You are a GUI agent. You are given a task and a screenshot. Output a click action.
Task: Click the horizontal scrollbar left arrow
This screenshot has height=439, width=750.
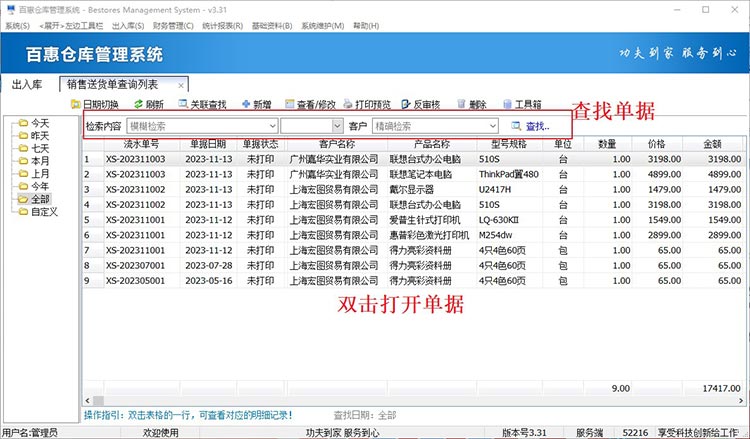pos(87,401)
